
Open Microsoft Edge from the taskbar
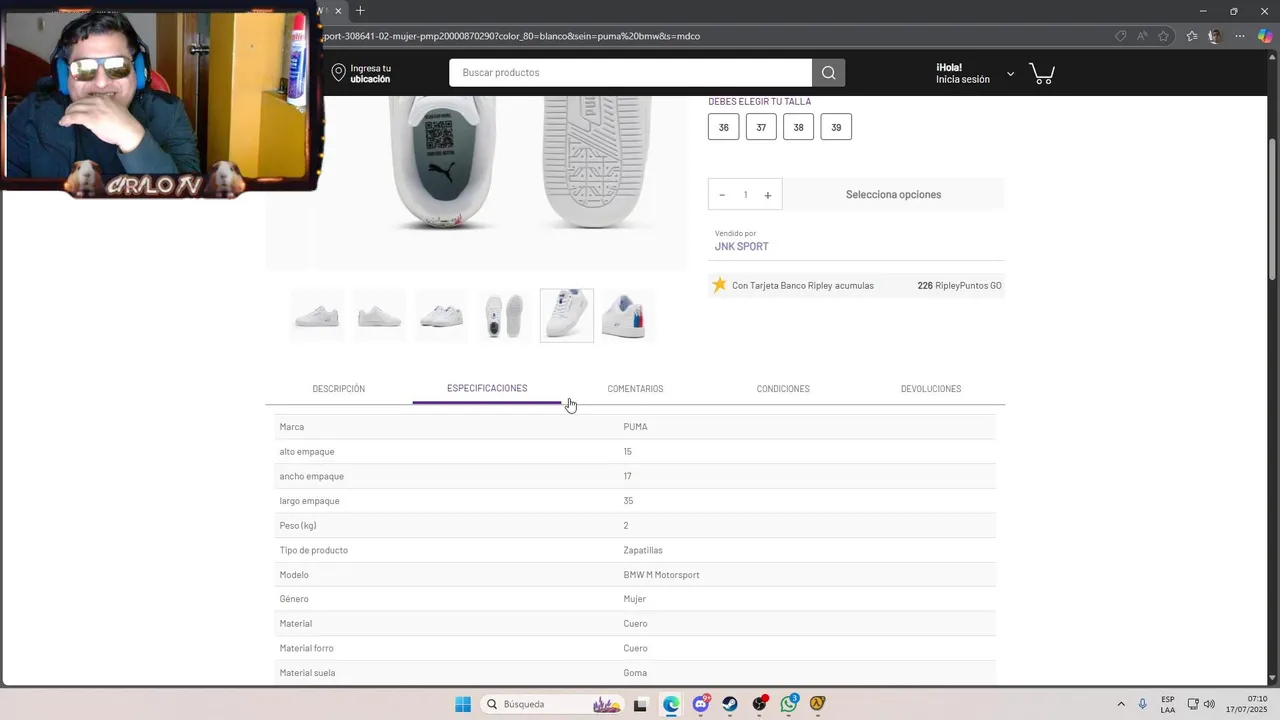[x=670, y=704]
